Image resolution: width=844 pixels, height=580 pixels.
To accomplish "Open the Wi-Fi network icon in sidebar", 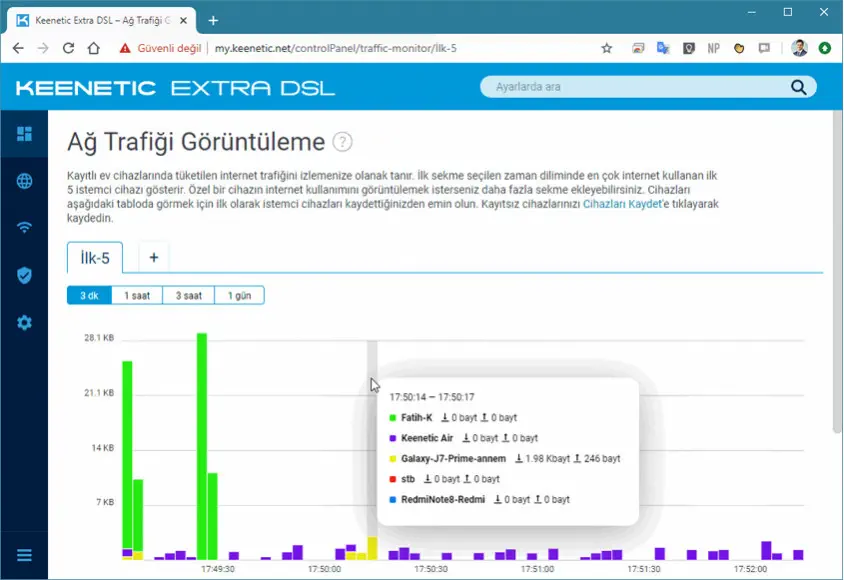I will pos(24,227).
